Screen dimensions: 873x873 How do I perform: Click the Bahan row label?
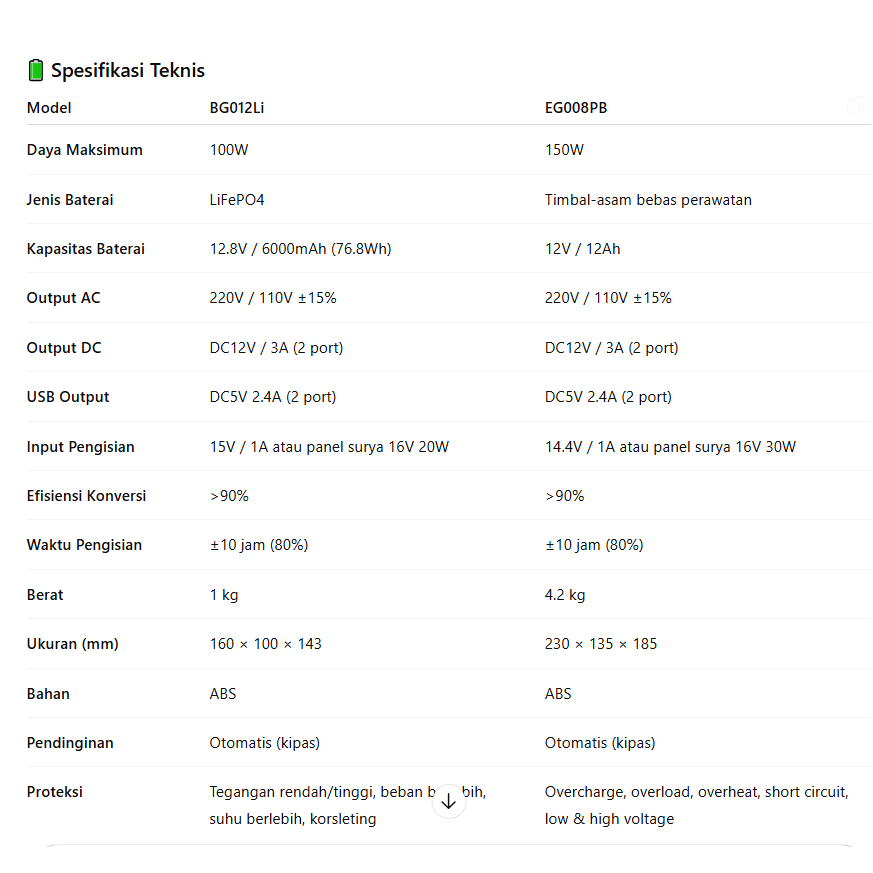(x=48, y=694)
